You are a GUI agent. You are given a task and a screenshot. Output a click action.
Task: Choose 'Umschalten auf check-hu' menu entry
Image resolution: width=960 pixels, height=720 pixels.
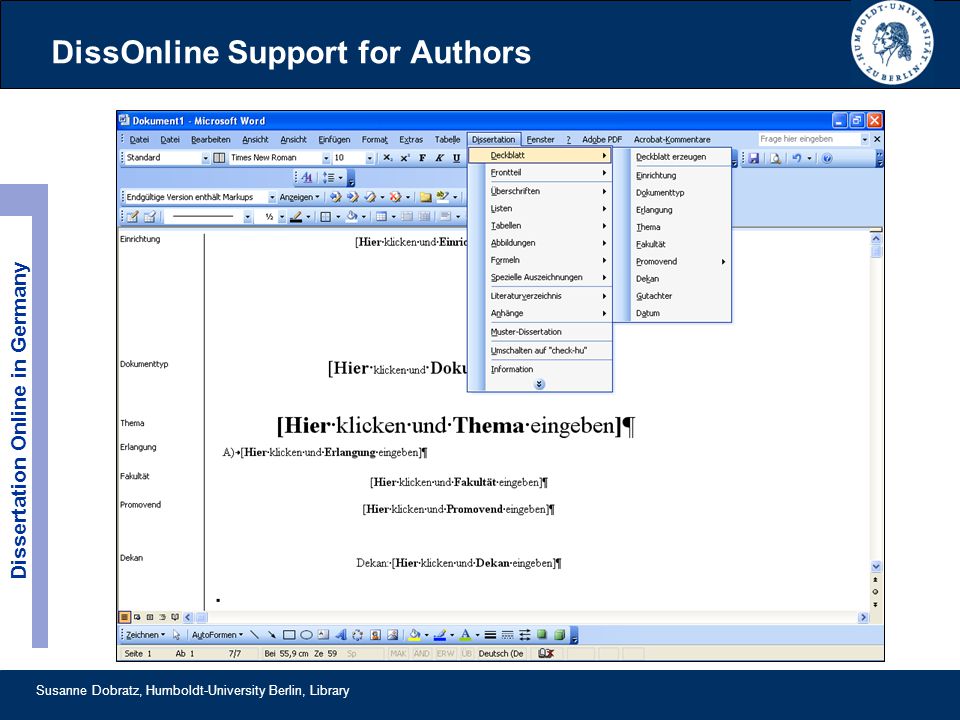pyautogui.click(x=541, y=351)
